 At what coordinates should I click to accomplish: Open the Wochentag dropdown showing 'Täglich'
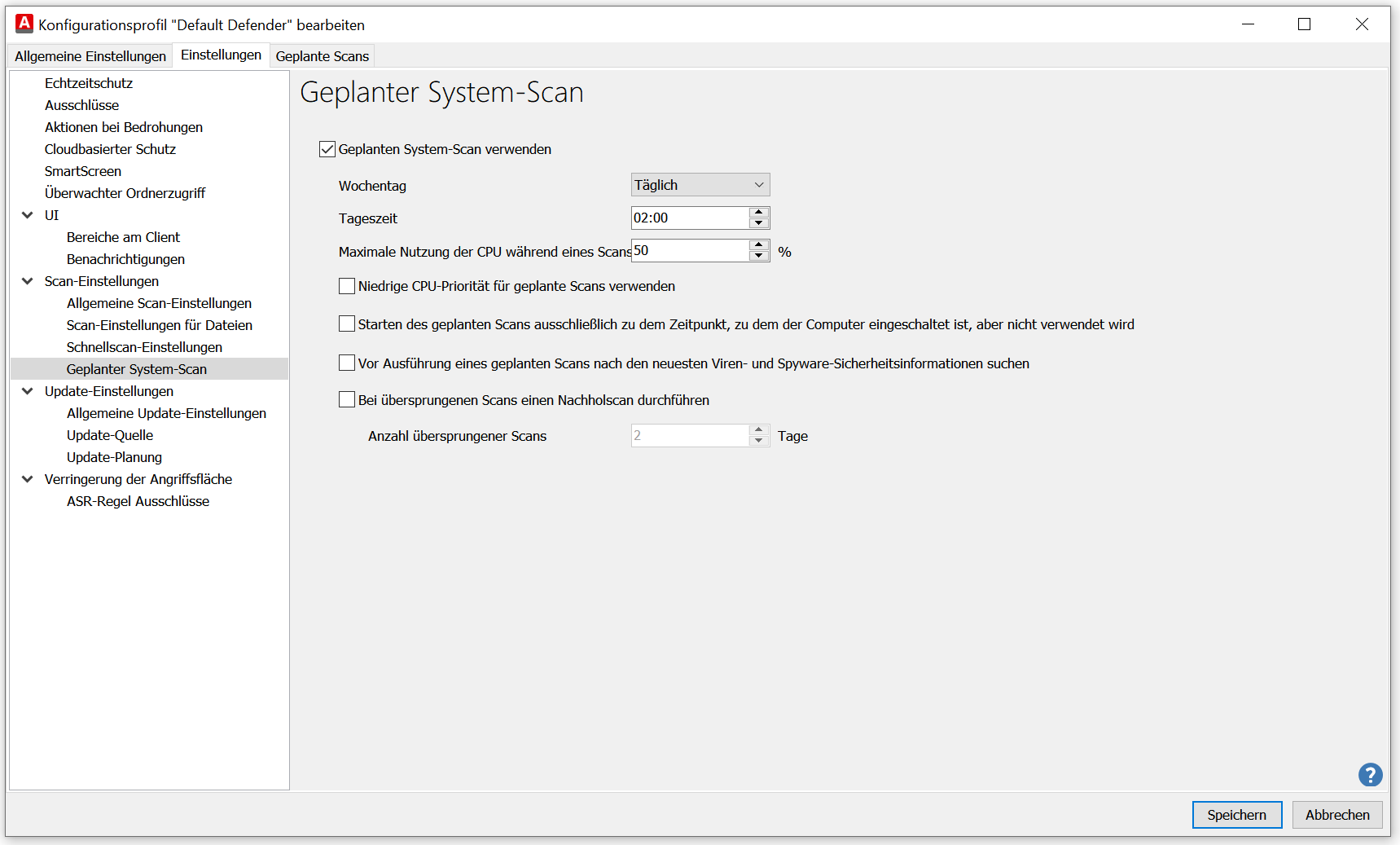(x=699, y=184)
